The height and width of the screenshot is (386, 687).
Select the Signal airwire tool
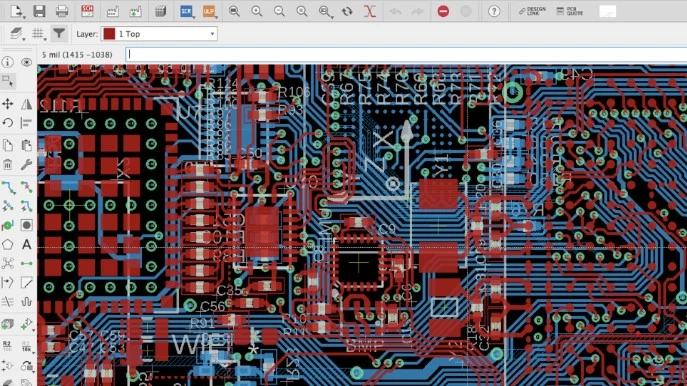pos(26,263)
